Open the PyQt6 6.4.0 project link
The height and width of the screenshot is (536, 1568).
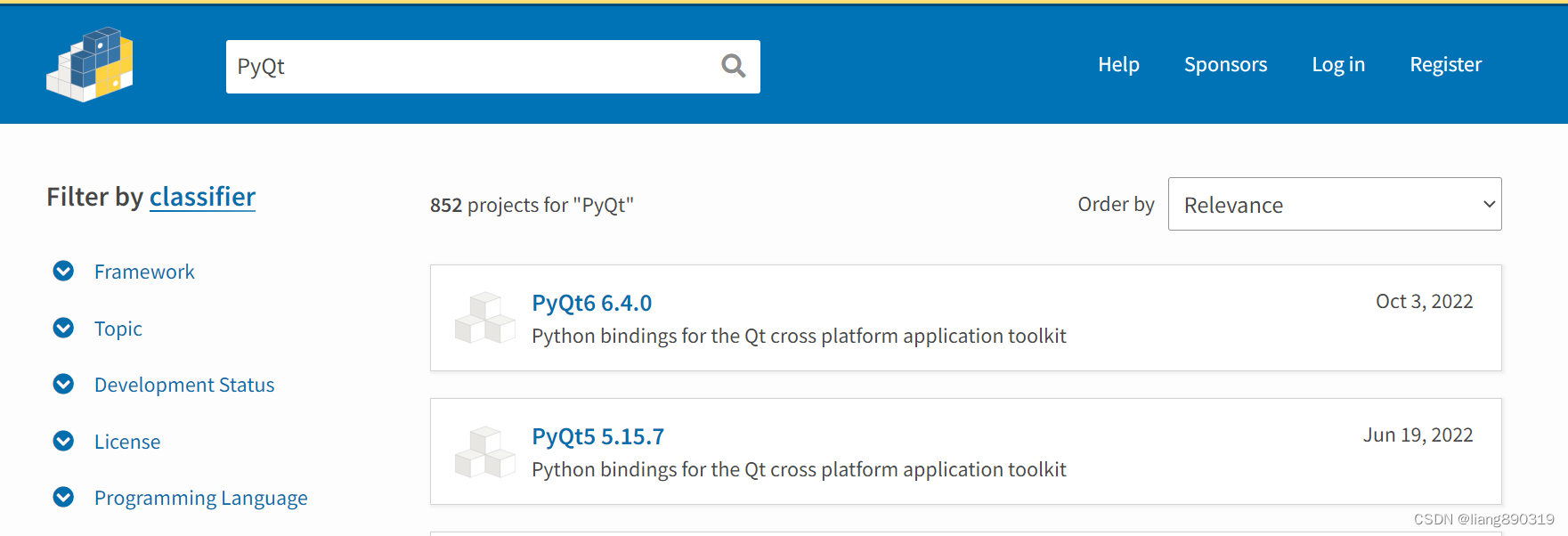[x=591, y=303]
